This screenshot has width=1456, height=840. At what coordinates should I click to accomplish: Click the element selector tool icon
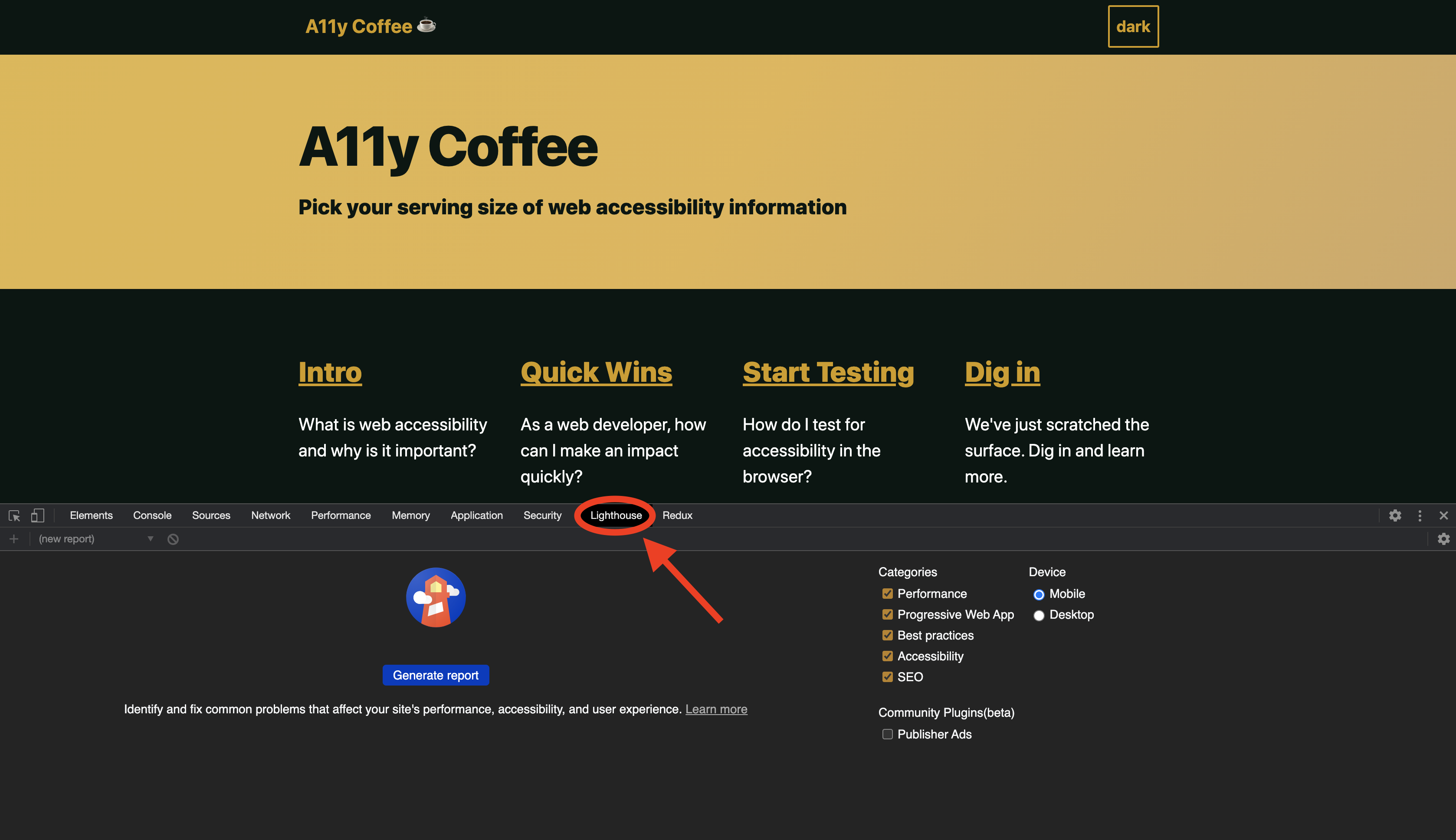pos(14,516)
